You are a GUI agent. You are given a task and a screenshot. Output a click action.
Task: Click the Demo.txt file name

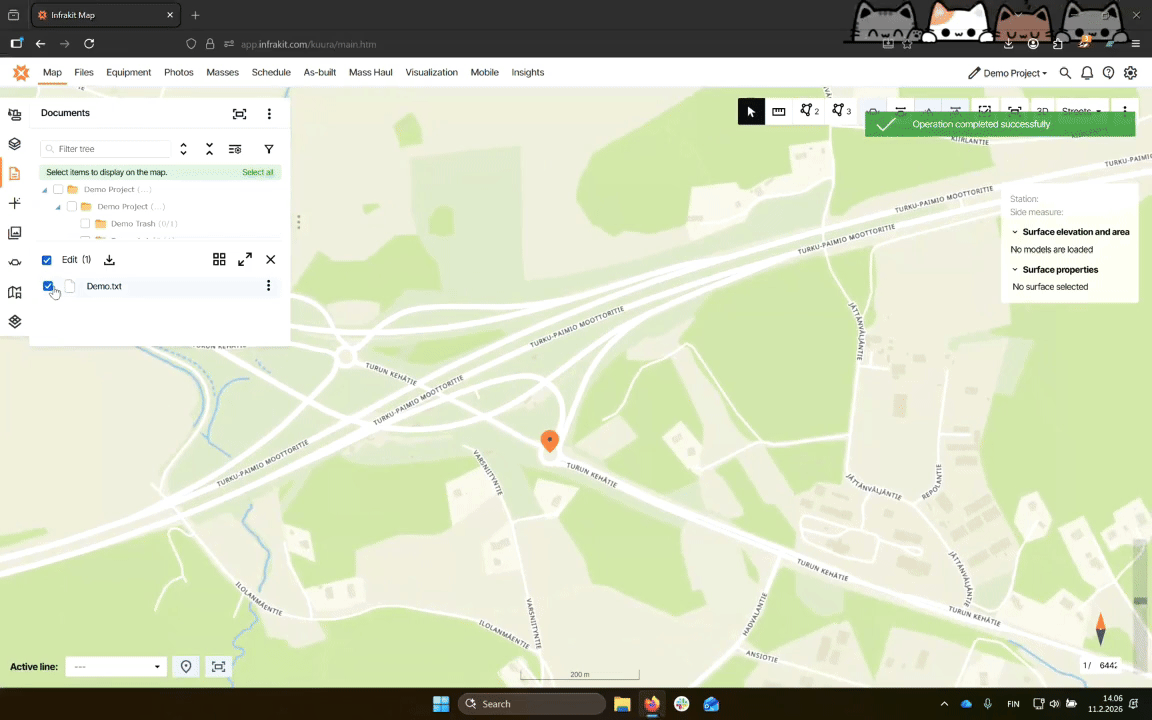(104, 286)
